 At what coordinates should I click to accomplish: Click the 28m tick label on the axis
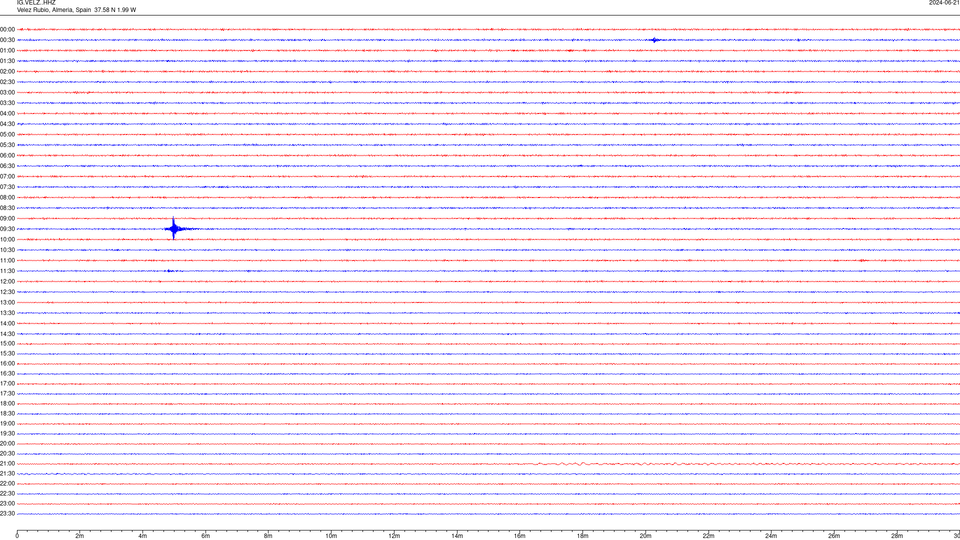897,536
